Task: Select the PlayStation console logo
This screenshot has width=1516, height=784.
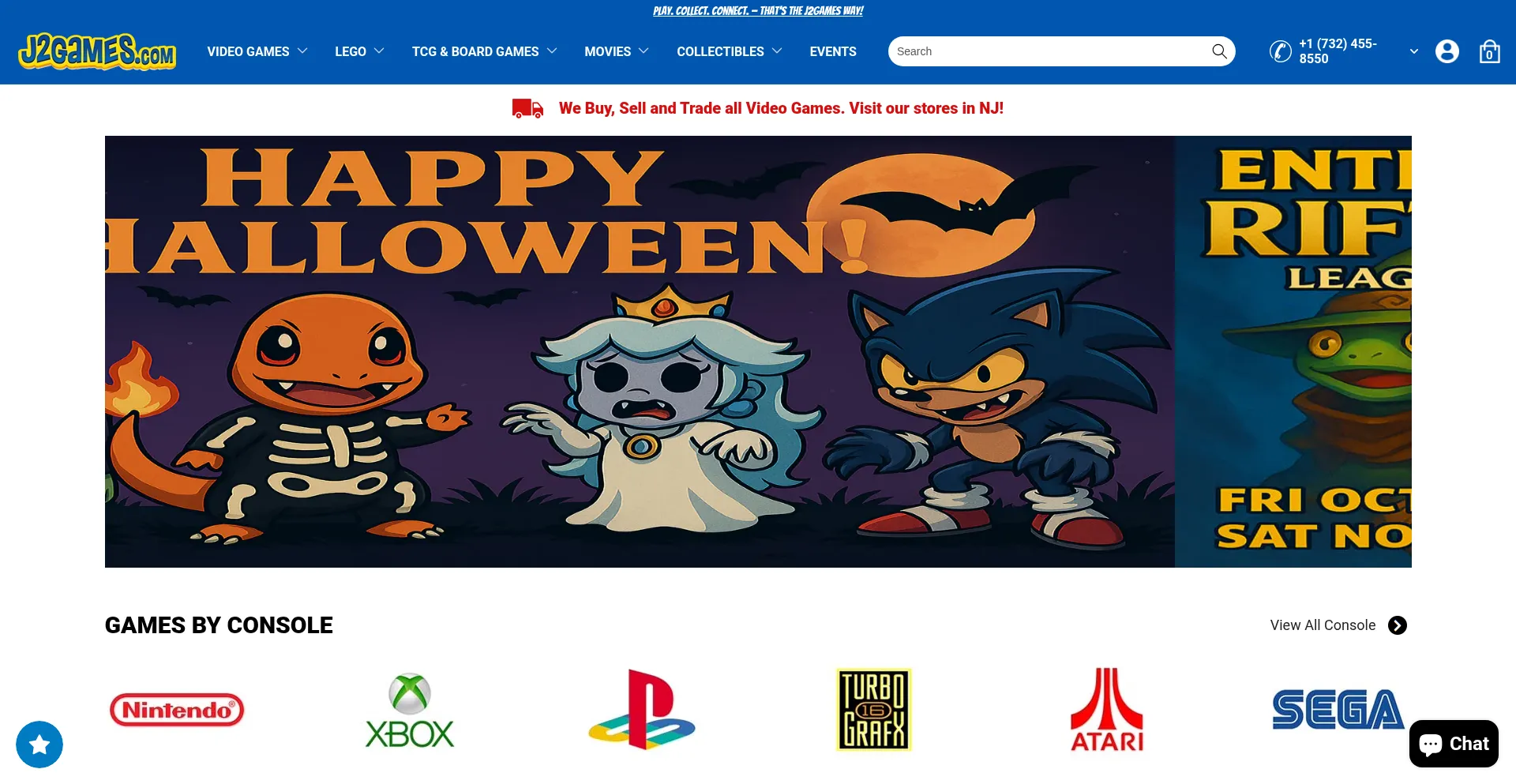Action: (x=641, y=710)
